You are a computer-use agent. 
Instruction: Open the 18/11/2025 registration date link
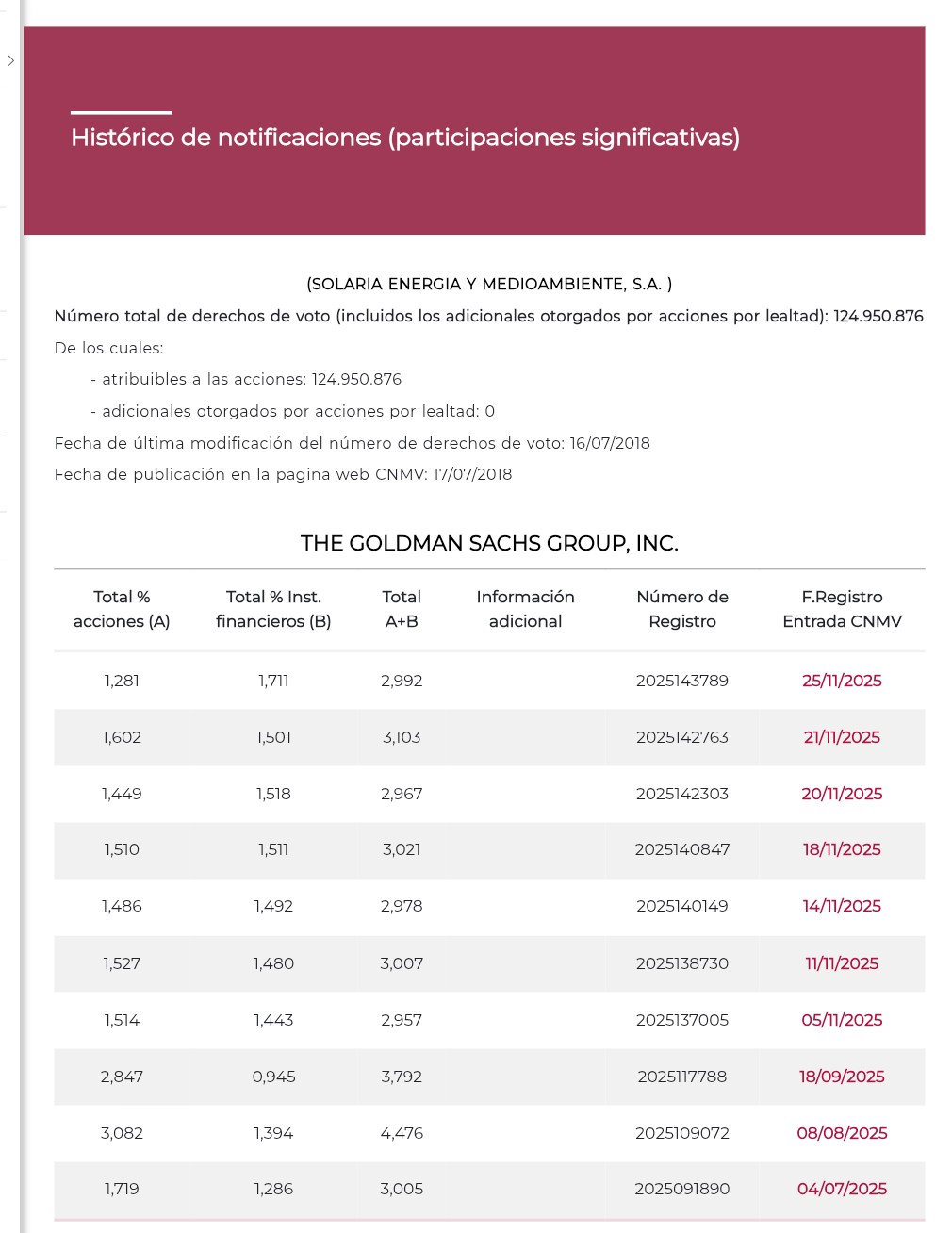tap(842, 849)
